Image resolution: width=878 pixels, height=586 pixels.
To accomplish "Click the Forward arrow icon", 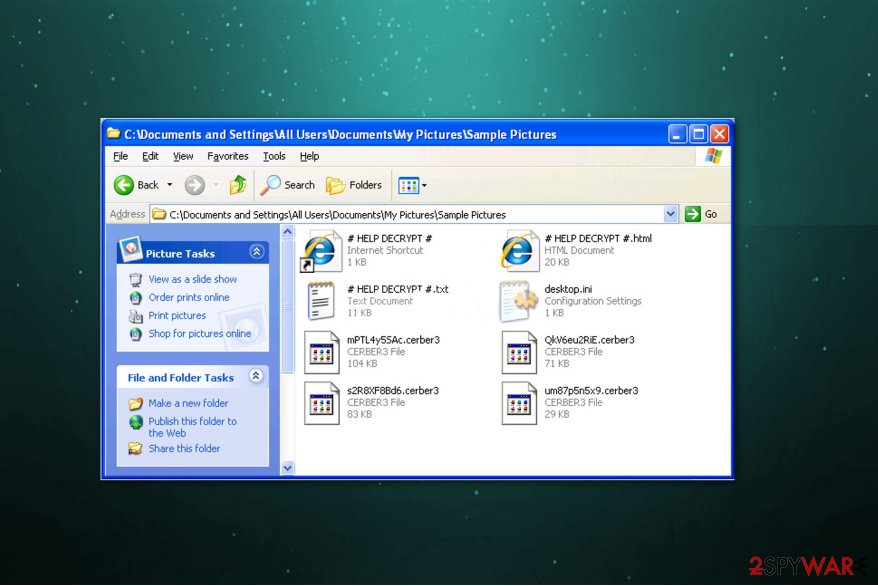I will click(x=194, y=185).
